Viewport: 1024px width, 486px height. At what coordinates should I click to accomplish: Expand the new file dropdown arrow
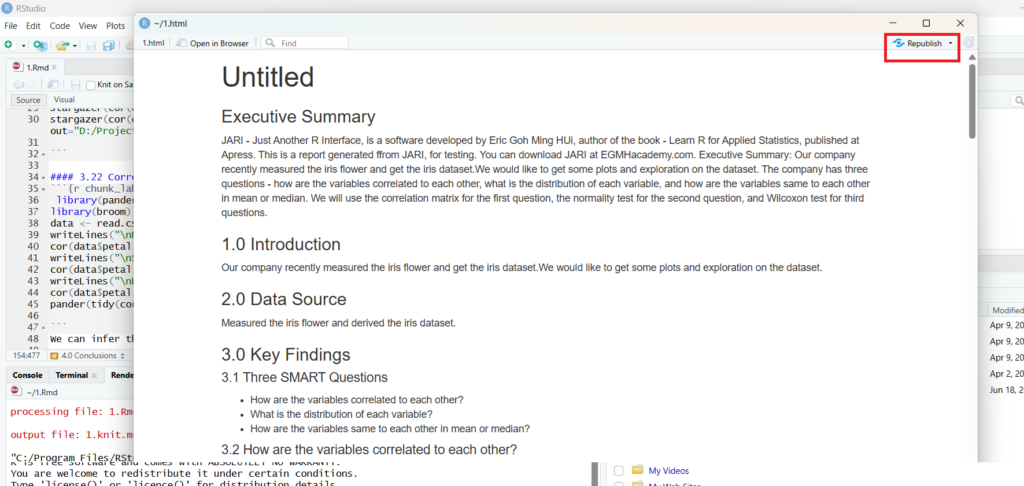pos(22,45)
